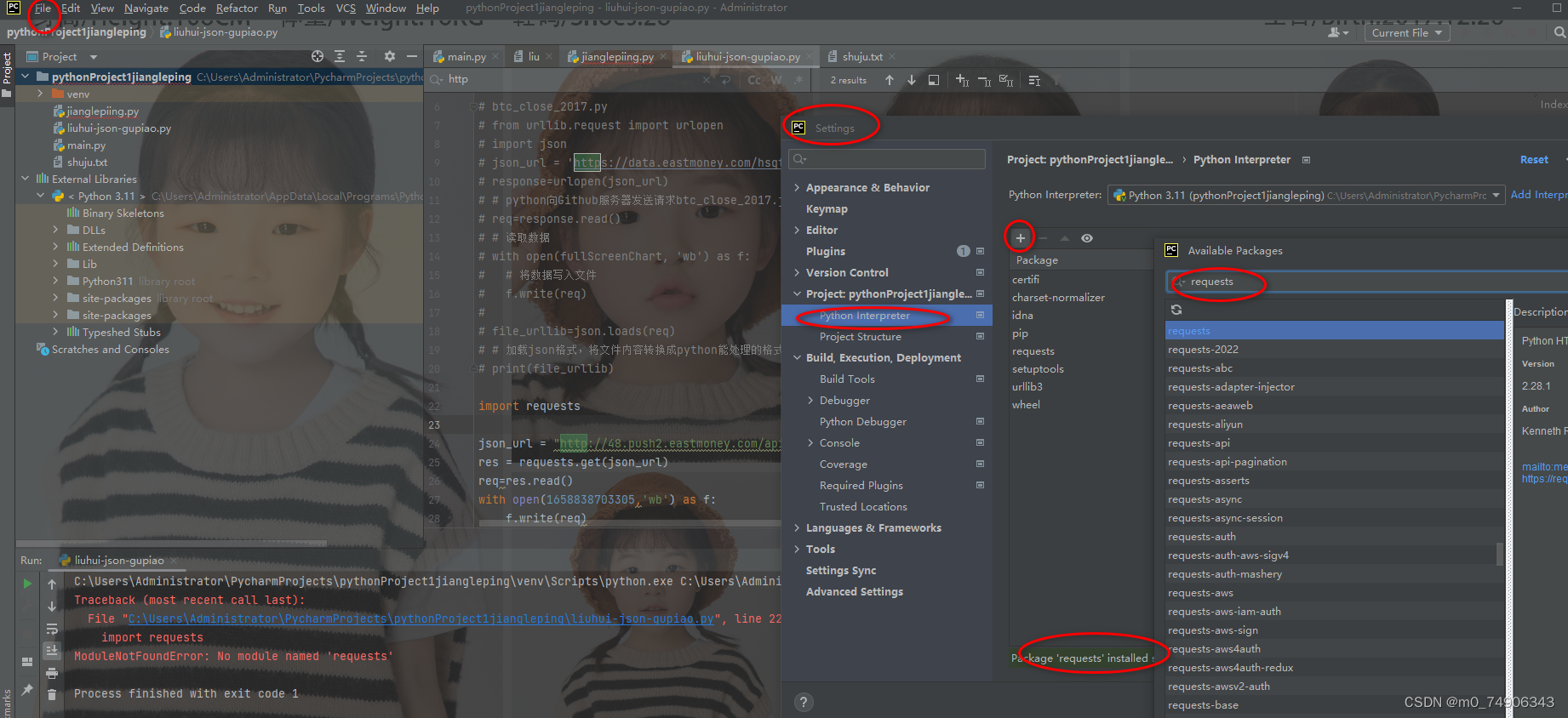Viewport: 1568px width, 718px height.
Task: Click the user account icon in toolbar
Action: click(x=1337, y=32)
